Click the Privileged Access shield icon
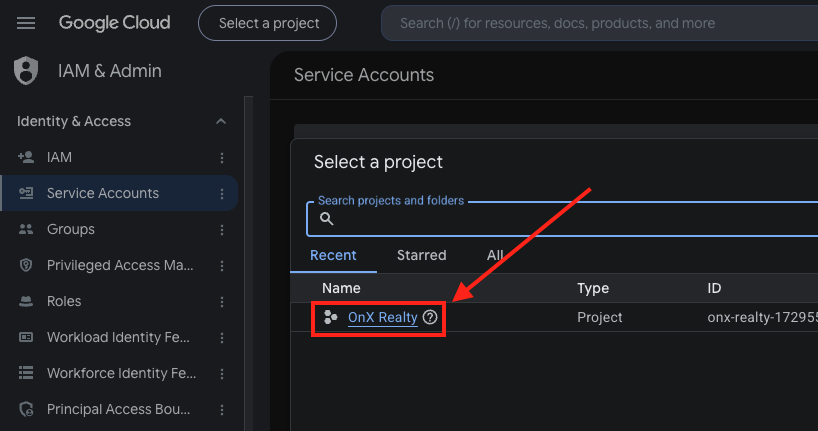Viewport: 818px width, 431px height. pyautogui.click(x=26, y=265)
